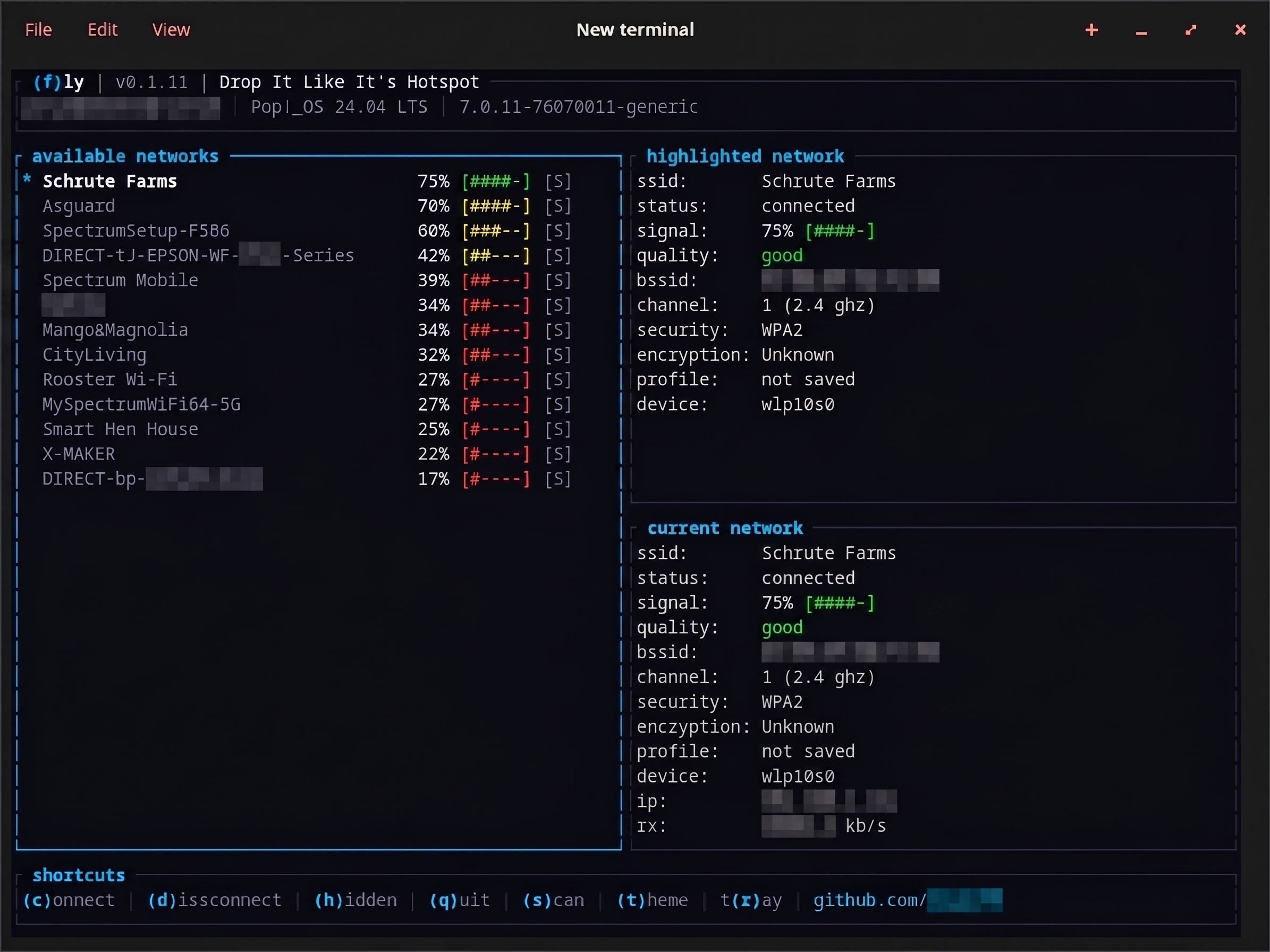Click the New terminal window title

tap(635, 30)
